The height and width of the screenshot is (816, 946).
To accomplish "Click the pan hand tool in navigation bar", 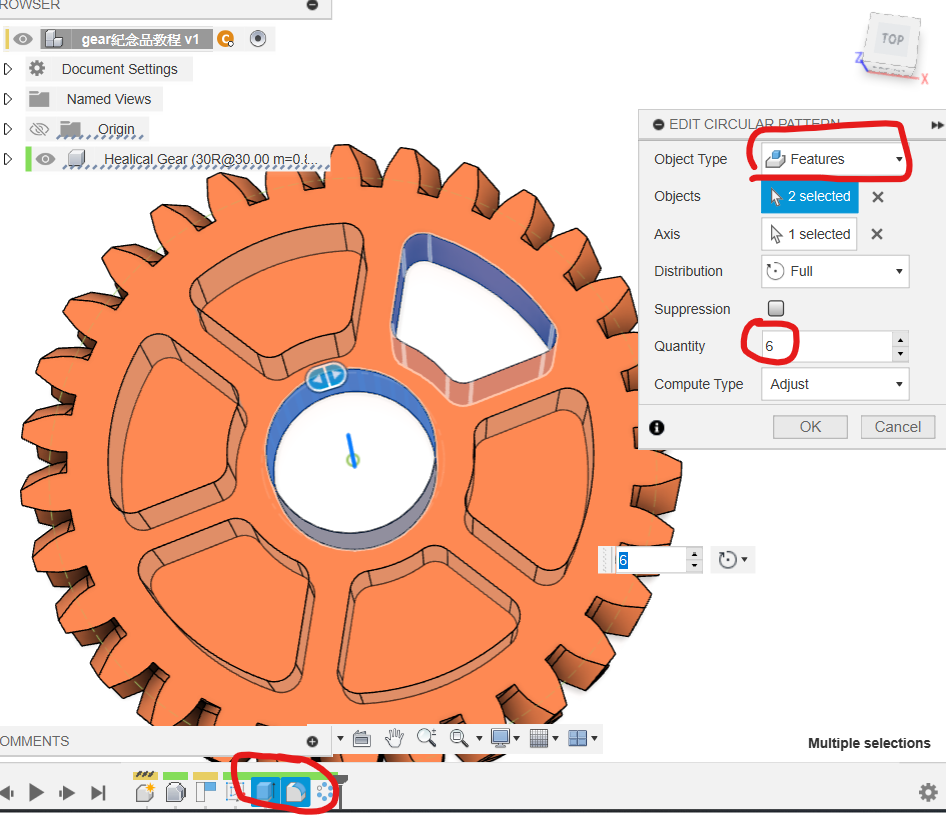I will [x=395, y=739].
